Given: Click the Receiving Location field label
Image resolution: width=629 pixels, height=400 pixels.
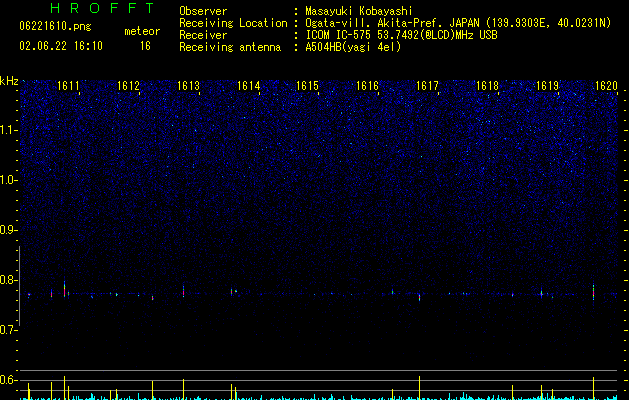Looking at the screenshot, I should (x=233, y=23).
